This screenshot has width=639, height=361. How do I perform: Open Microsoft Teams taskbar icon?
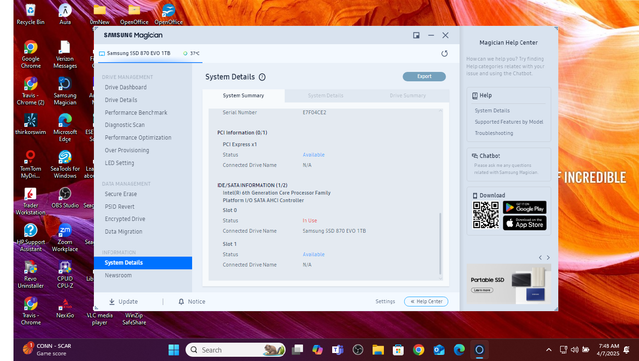(337, 350)
